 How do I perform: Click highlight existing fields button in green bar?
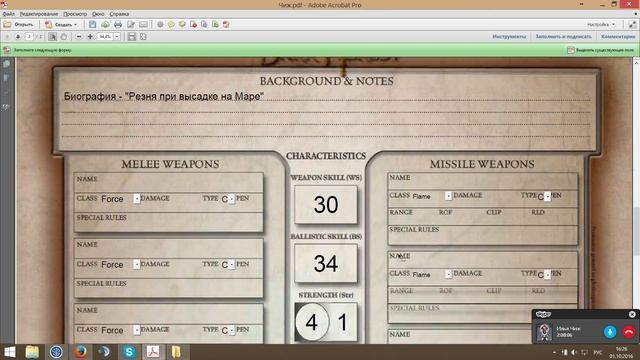click(x=600, y=50)
